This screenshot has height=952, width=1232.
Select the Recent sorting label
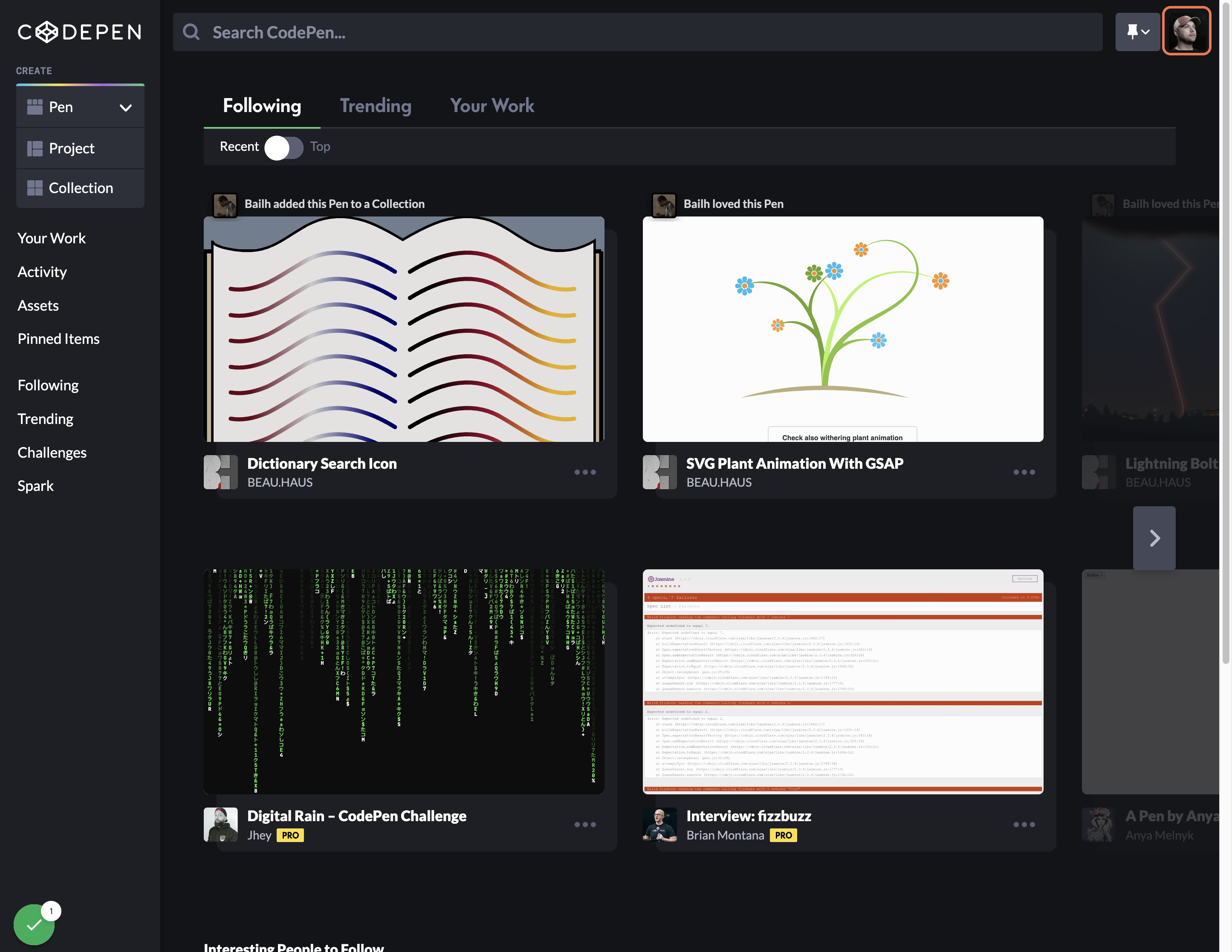[x=239, y=147]
